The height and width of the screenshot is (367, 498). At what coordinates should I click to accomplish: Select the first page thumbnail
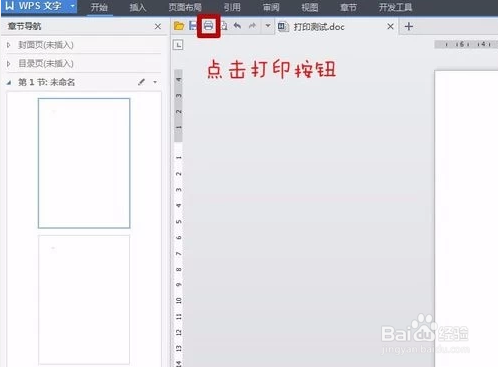(84, 163)
